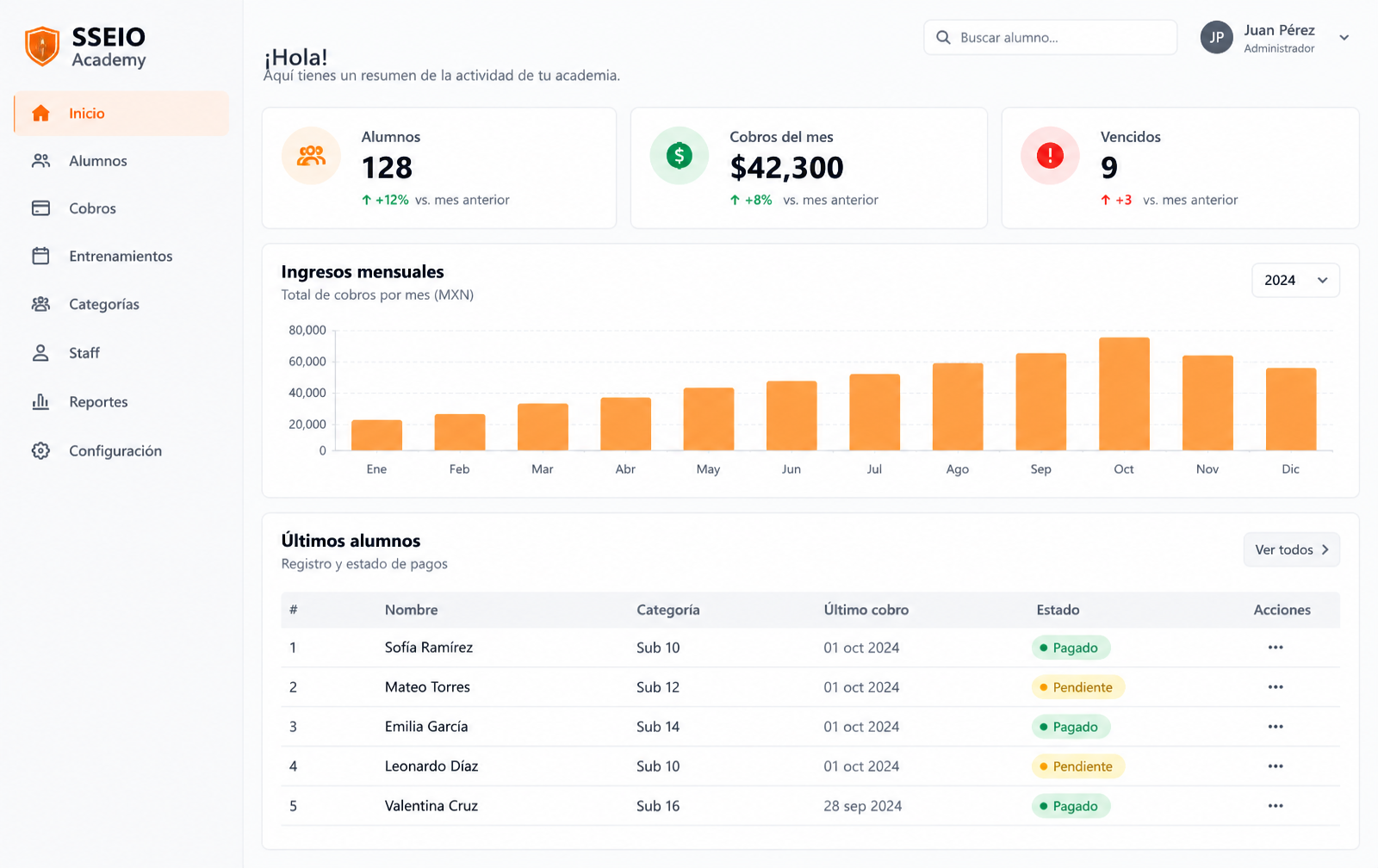Click the Pendiente badge for Leonardo Díaz

1078,766
